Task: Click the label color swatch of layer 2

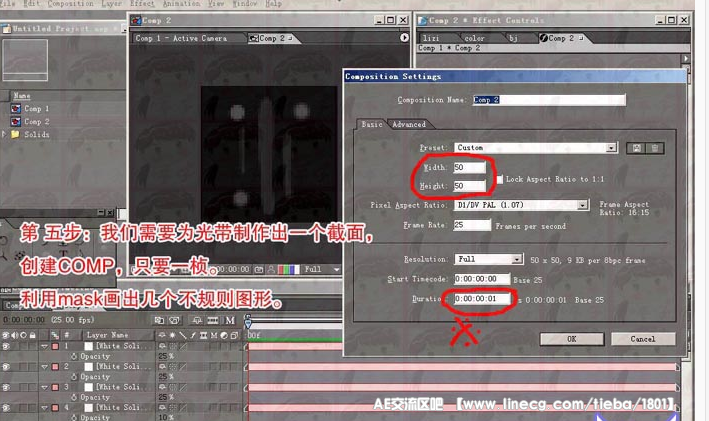Action: pos(55,367)
